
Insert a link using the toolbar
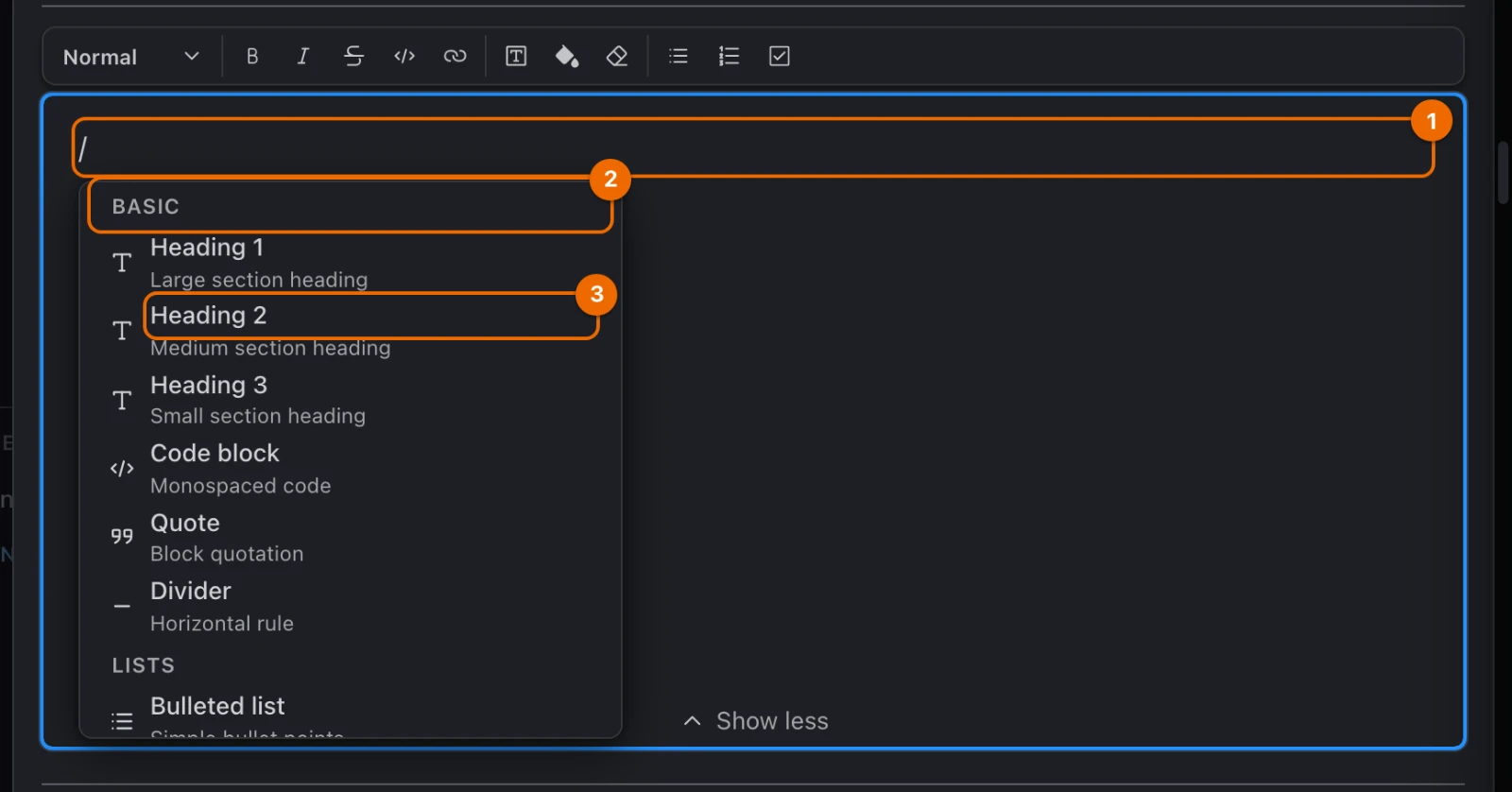tap(455, 57)
